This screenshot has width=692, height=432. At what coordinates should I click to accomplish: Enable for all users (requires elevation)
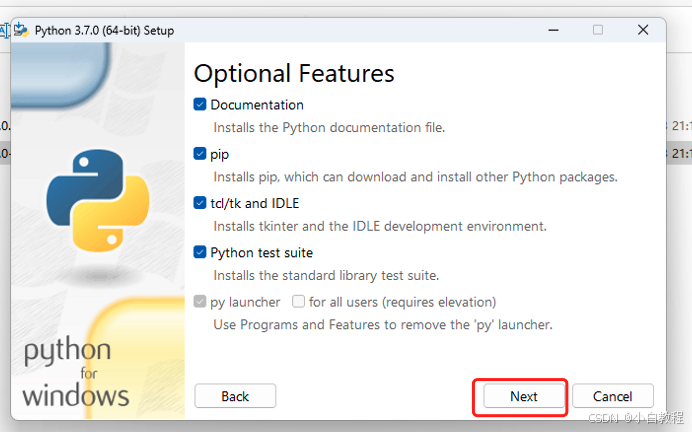pyautogui.click(x=299, y=302)
